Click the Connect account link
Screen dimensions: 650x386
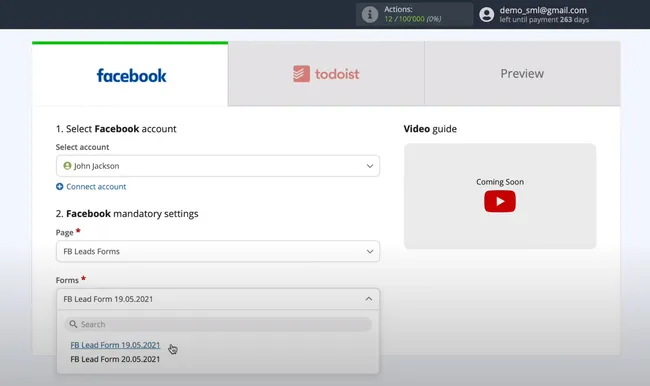[x=96, y=187]
